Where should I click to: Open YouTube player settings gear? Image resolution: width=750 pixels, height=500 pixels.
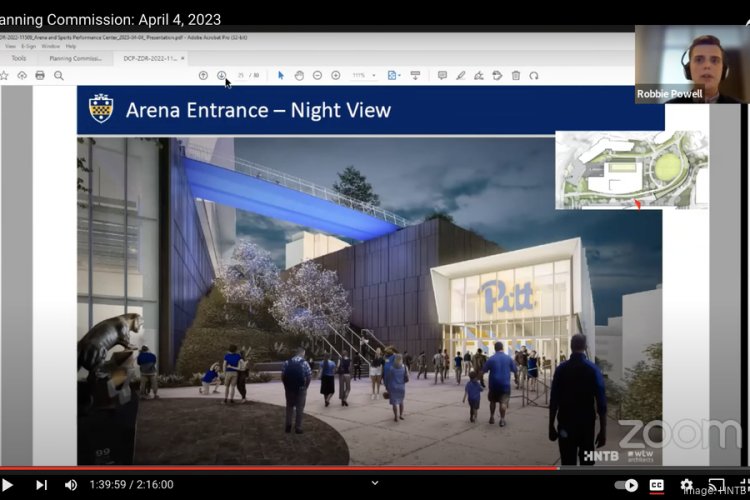tap(686, 485)
